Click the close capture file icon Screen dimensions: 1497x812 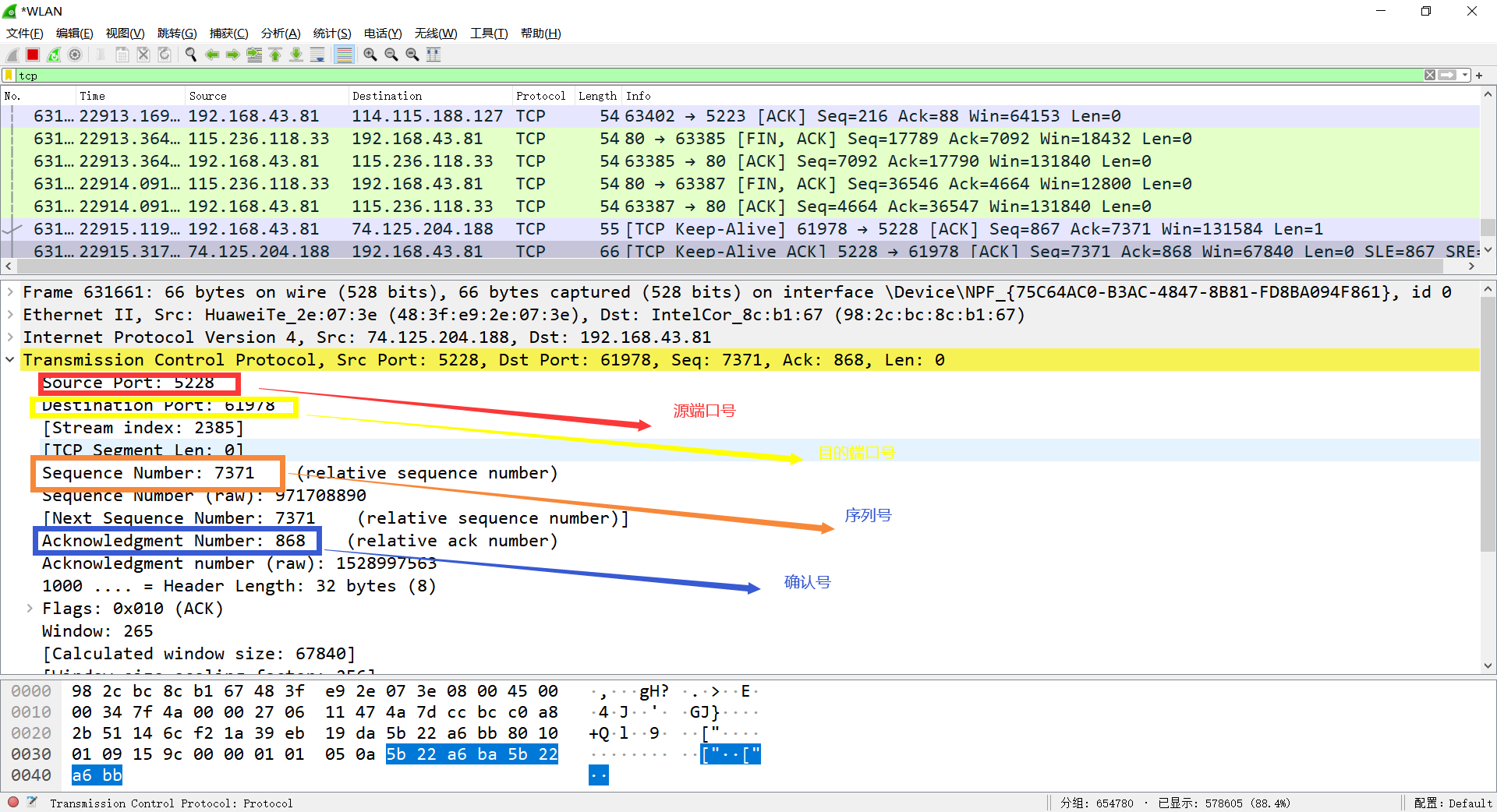[143, 55]
